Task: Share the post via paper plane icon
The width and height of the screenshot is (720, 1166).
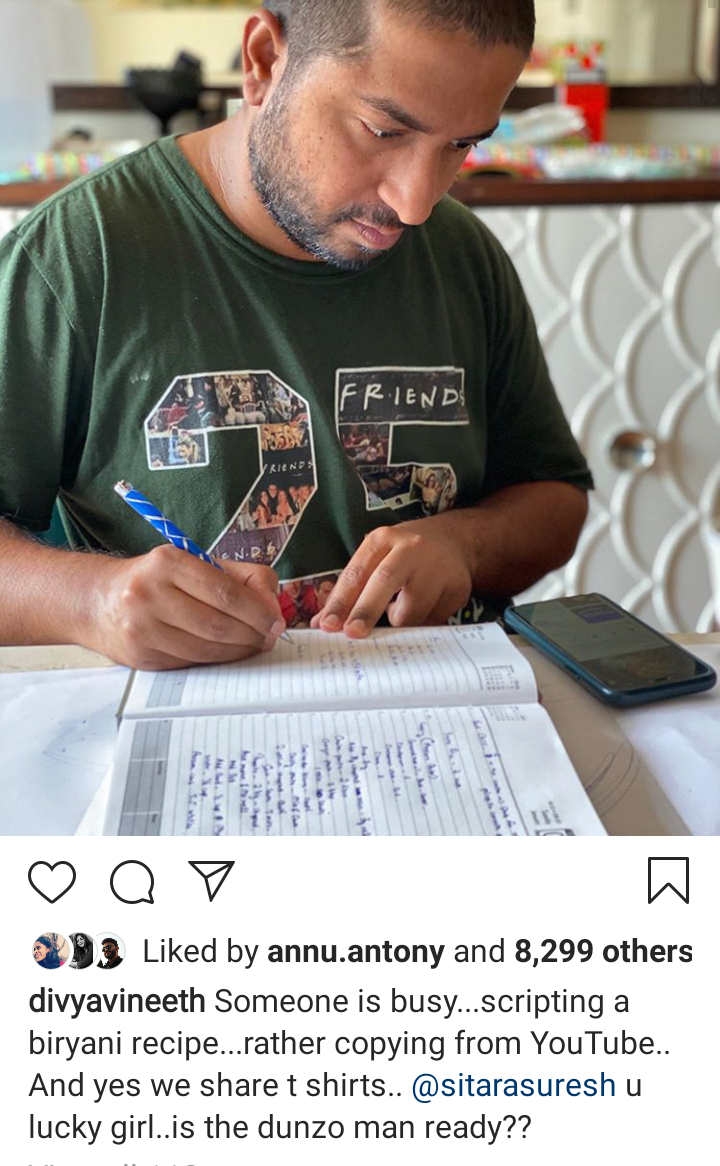Action: tap(211, 880)
